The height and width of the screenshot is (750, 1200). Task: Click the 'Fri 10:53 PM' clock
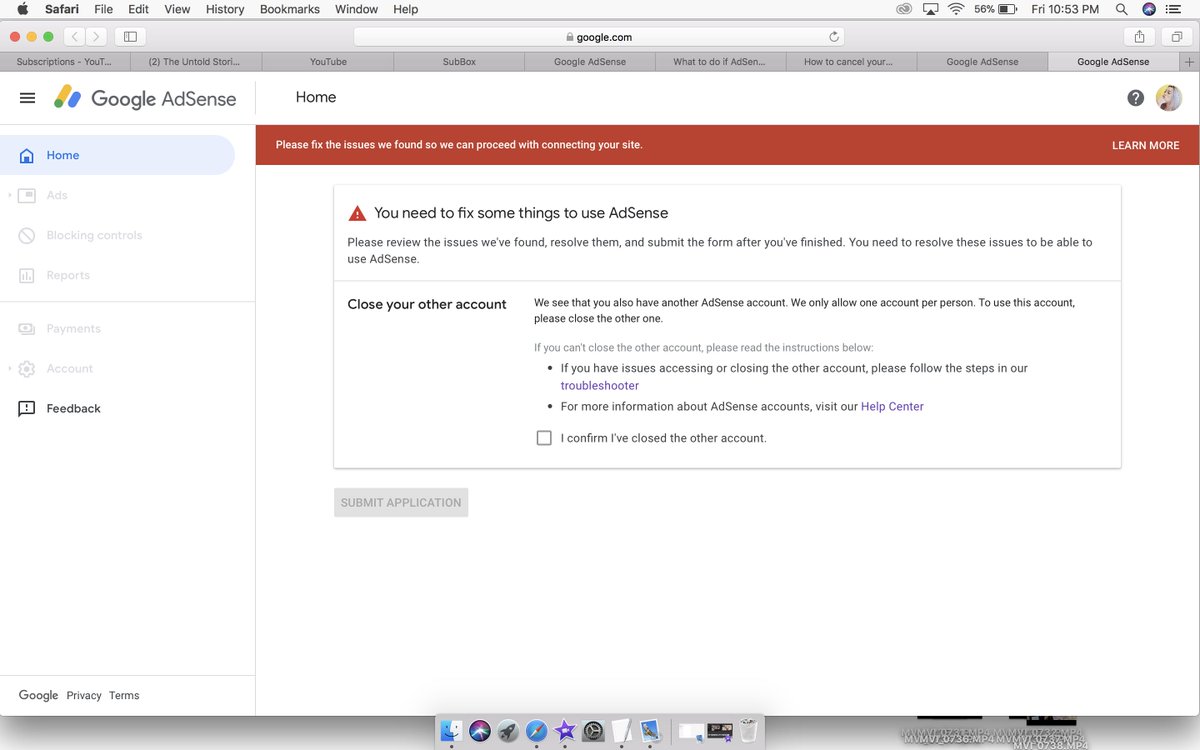click(x=1065, y=9)
